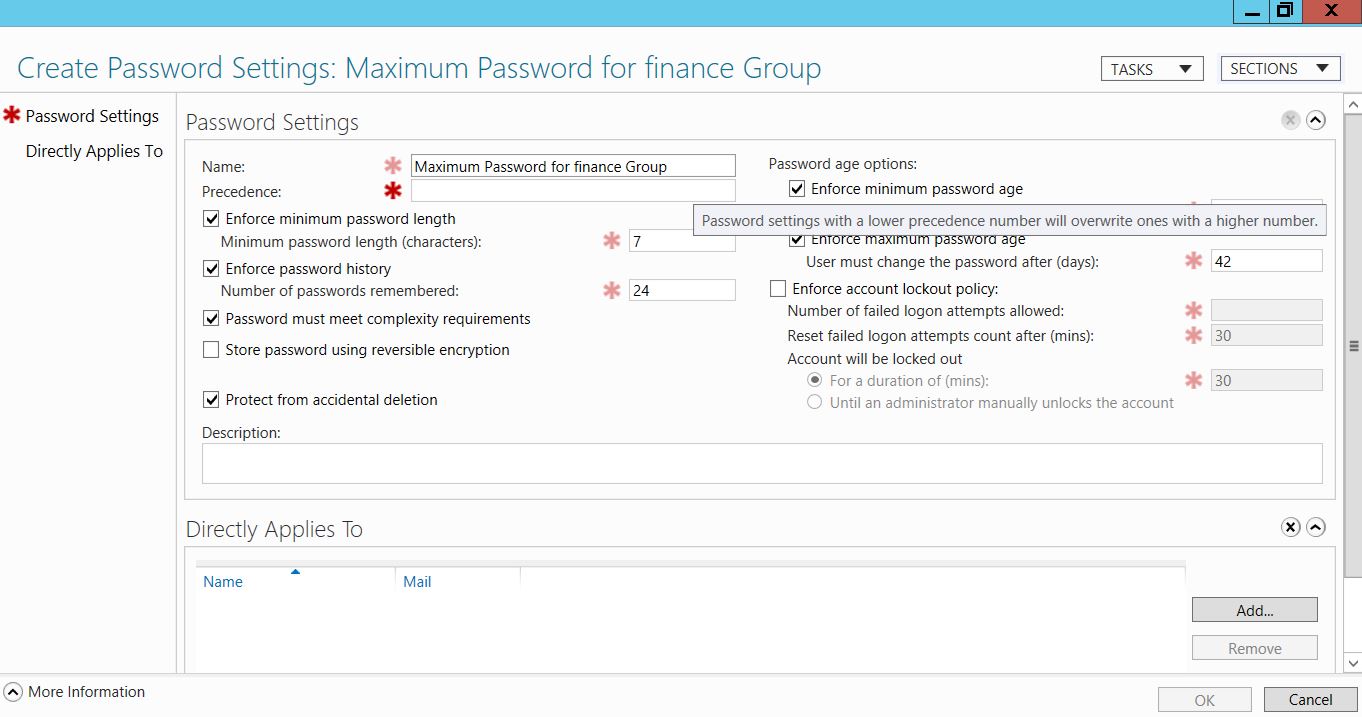Click the sort arrow above Name column
The image size is (1362, 717).
[295, 572]
